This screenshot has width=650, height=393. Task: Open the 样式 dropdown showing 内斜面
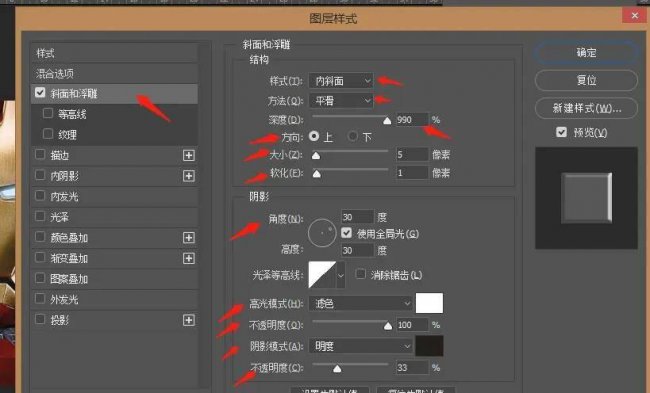pyautogui.click(x=341, y=81)
